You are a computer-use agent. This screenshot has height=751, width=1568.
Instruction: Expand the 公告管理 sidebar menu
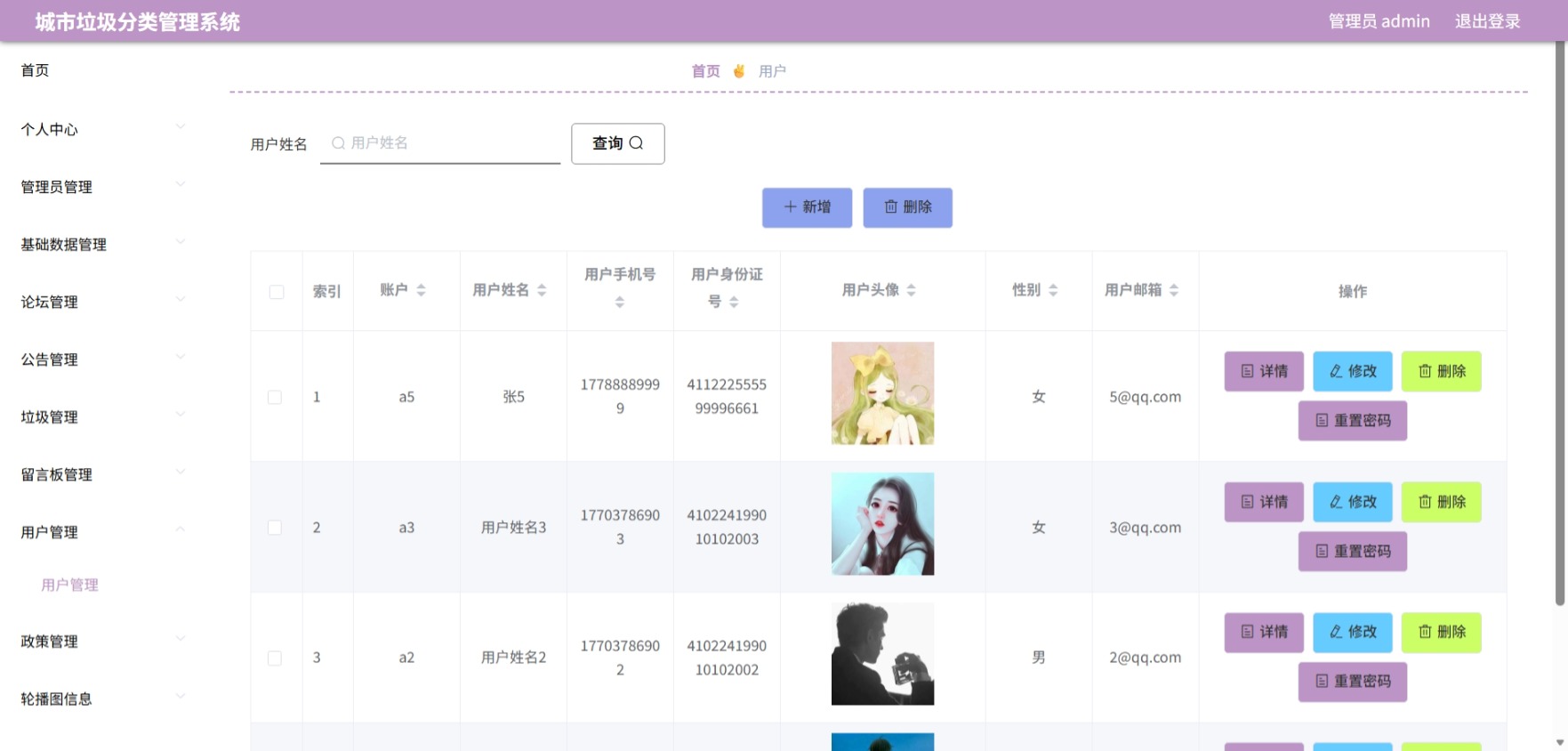coord(181,357)
